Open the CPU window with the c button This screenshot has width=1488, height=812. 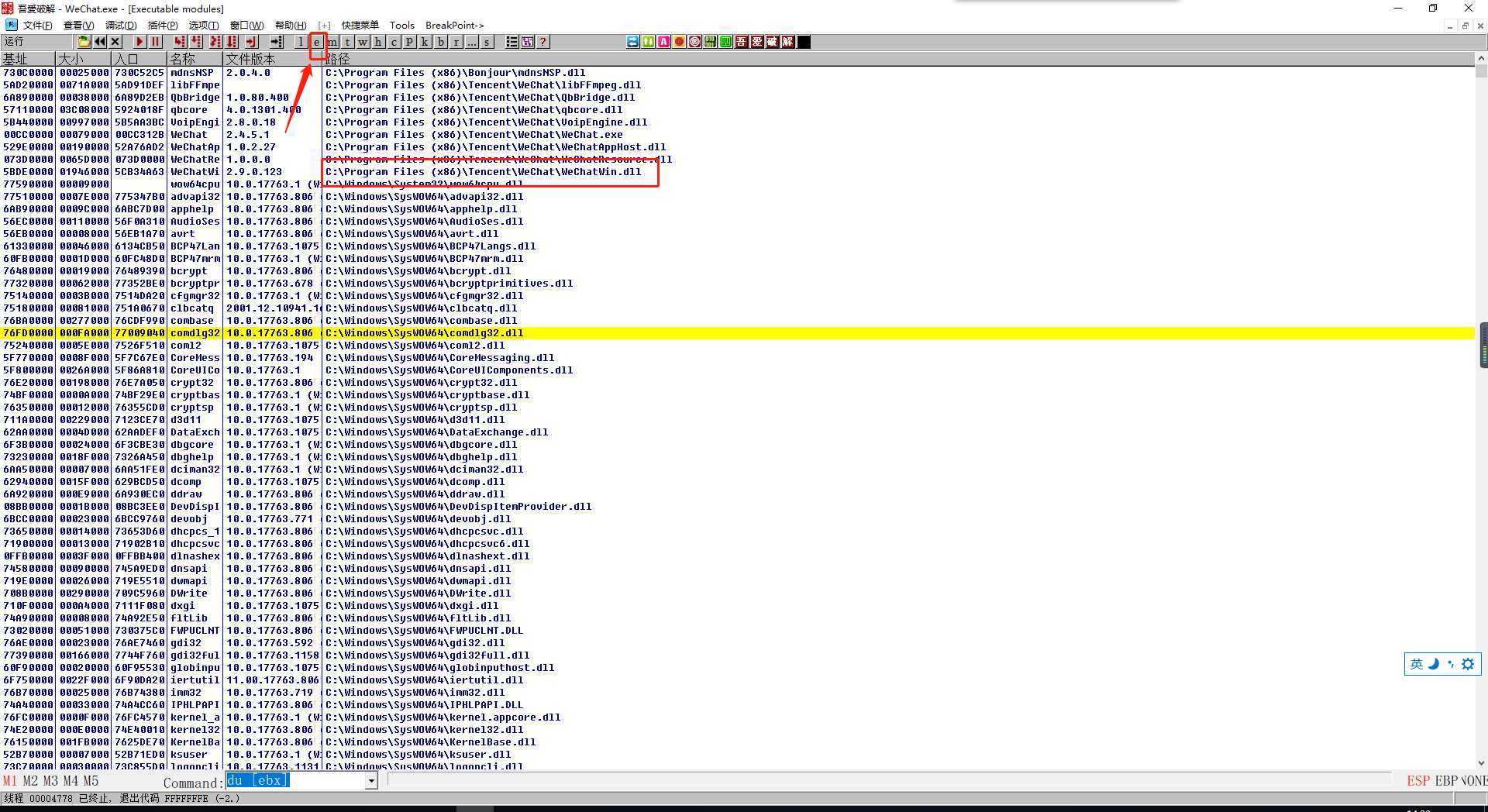pyautogui.click(x=394, y=42)
